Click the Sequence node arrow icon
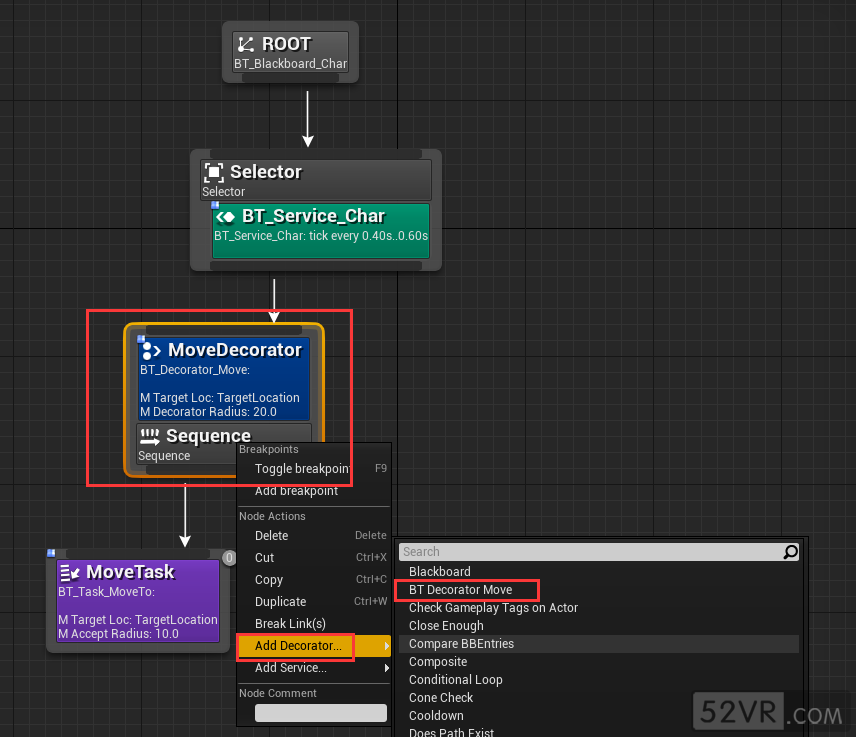Image resolution: width=856 pixels, height=737 pixels. tap(150, 436)
